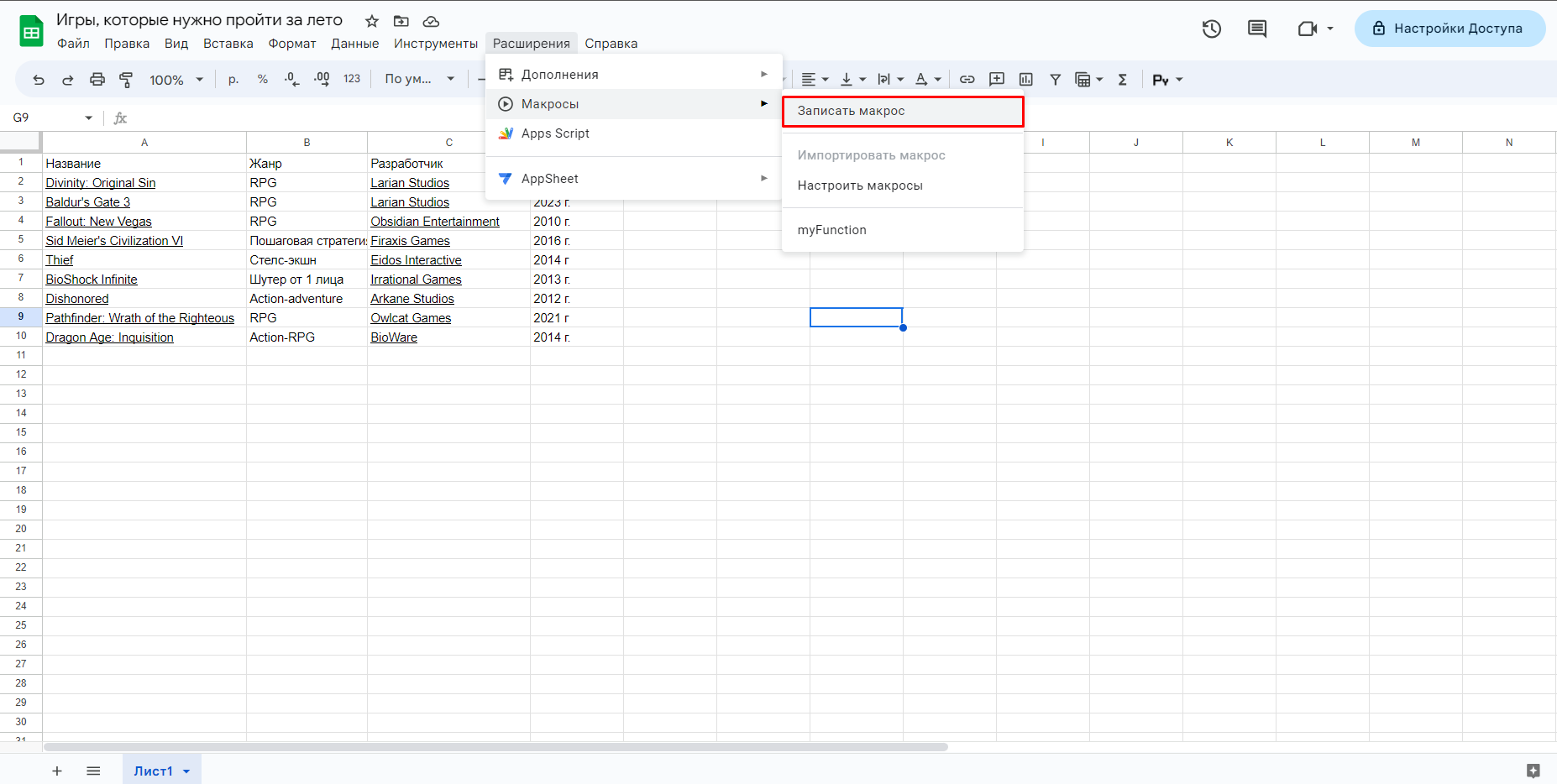Open the Meet camera dropdown arrow
The height and width of the screenshot is (784, 1557).
(1330, 29)
